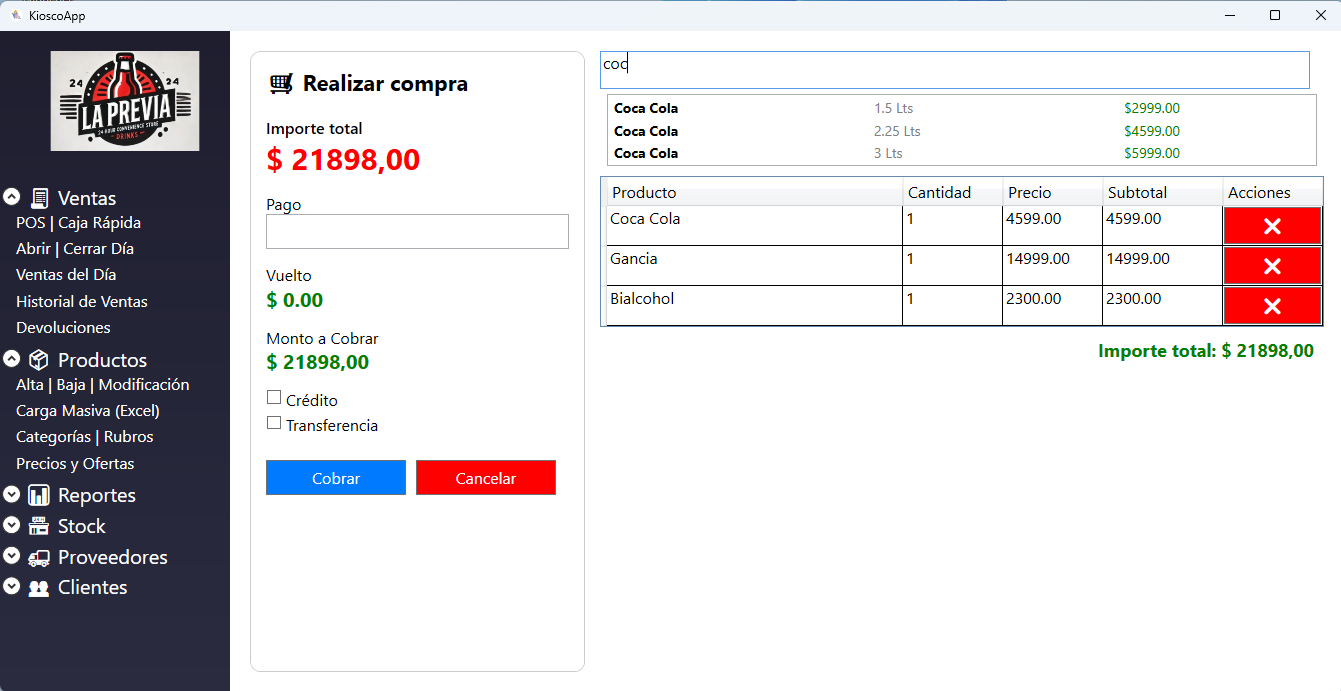The image size is (1341, 691).
Task: Click the Ventas receipt icon in sidebar
Action: [39, 198]
